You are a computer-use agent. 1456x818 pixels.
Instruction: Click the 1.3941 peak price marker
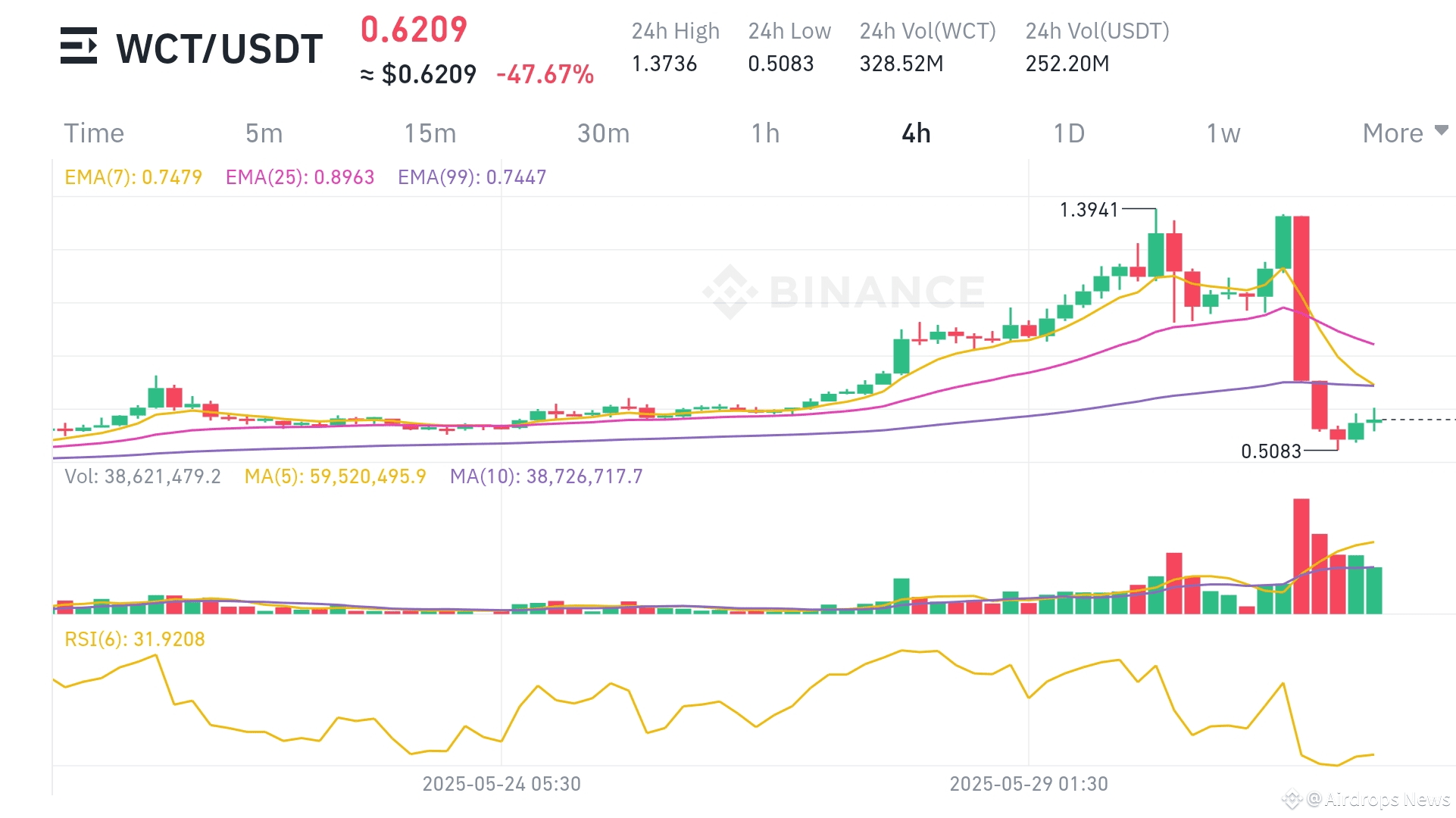click(1089, 210)
